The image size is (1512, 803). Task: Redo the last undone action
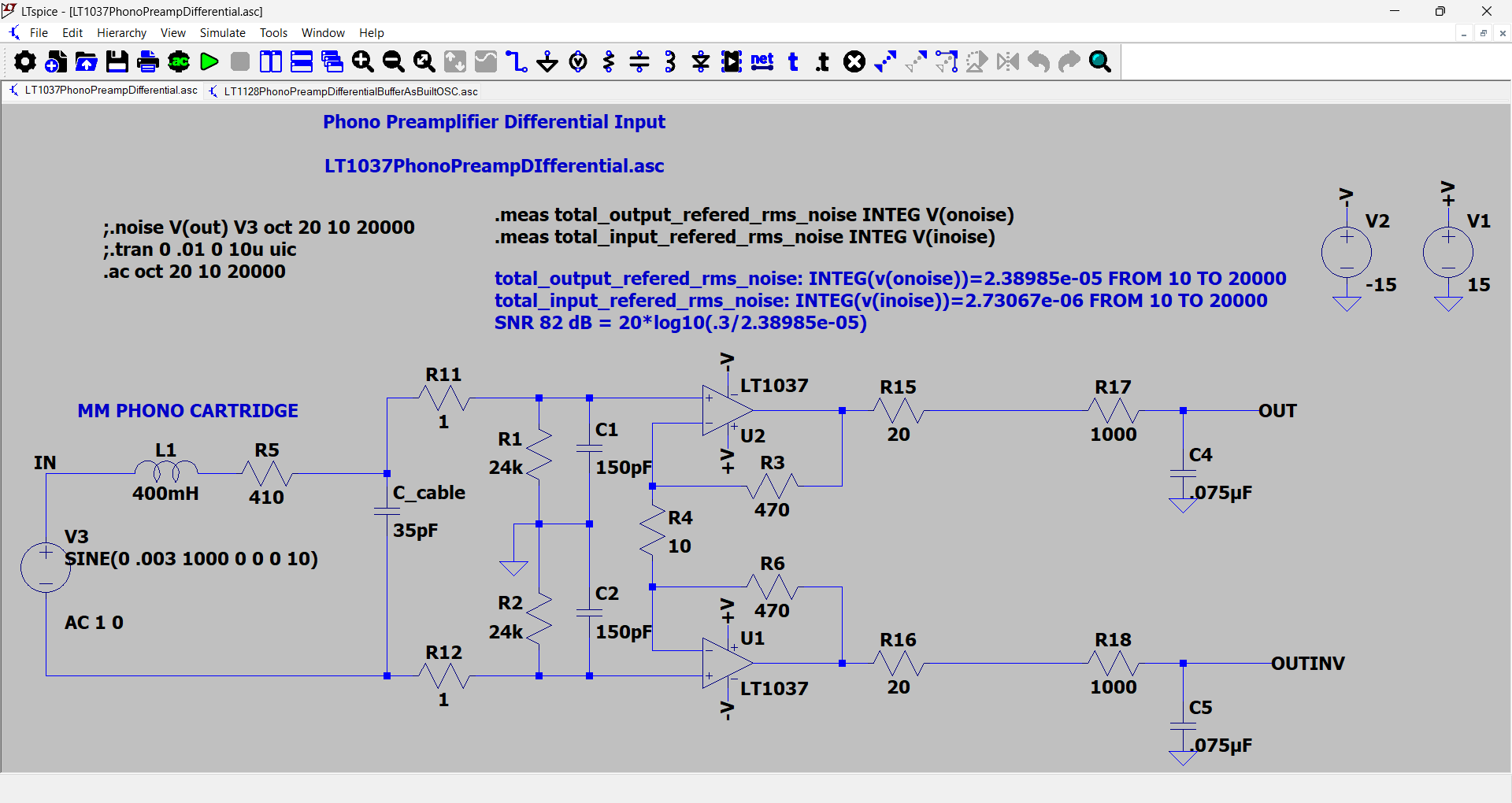pos(1069,61)
